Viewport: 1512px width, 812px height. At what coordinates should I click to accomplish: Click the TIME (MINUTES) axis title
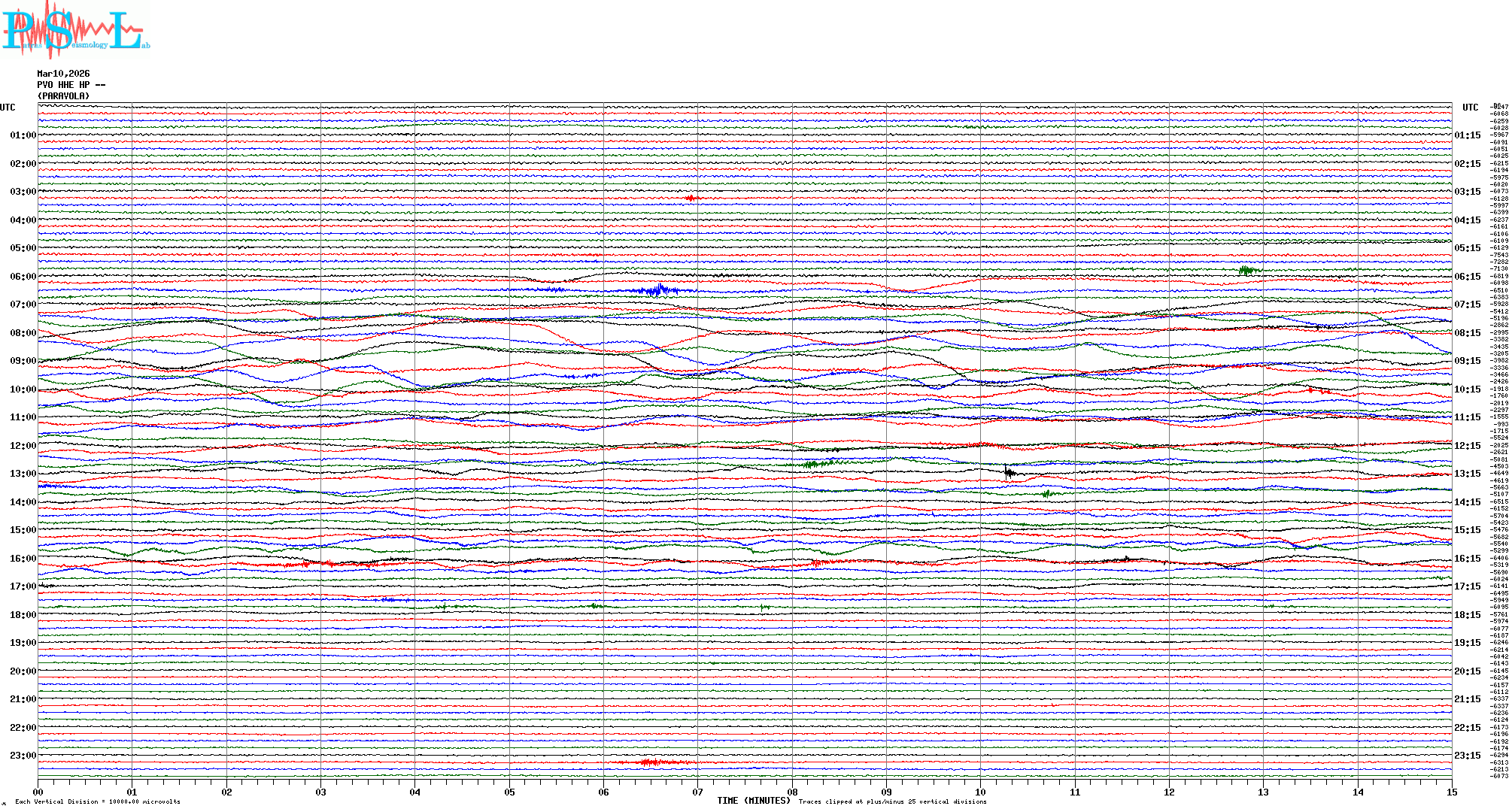[x=753, y=801]
